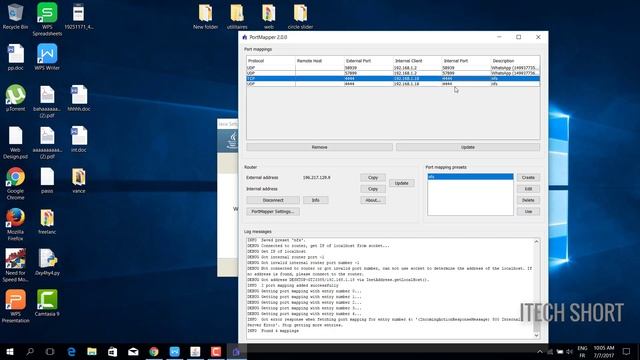Click the Remote Host column header
The height and width of the screenshot is (360, 640).
point(320,61)
